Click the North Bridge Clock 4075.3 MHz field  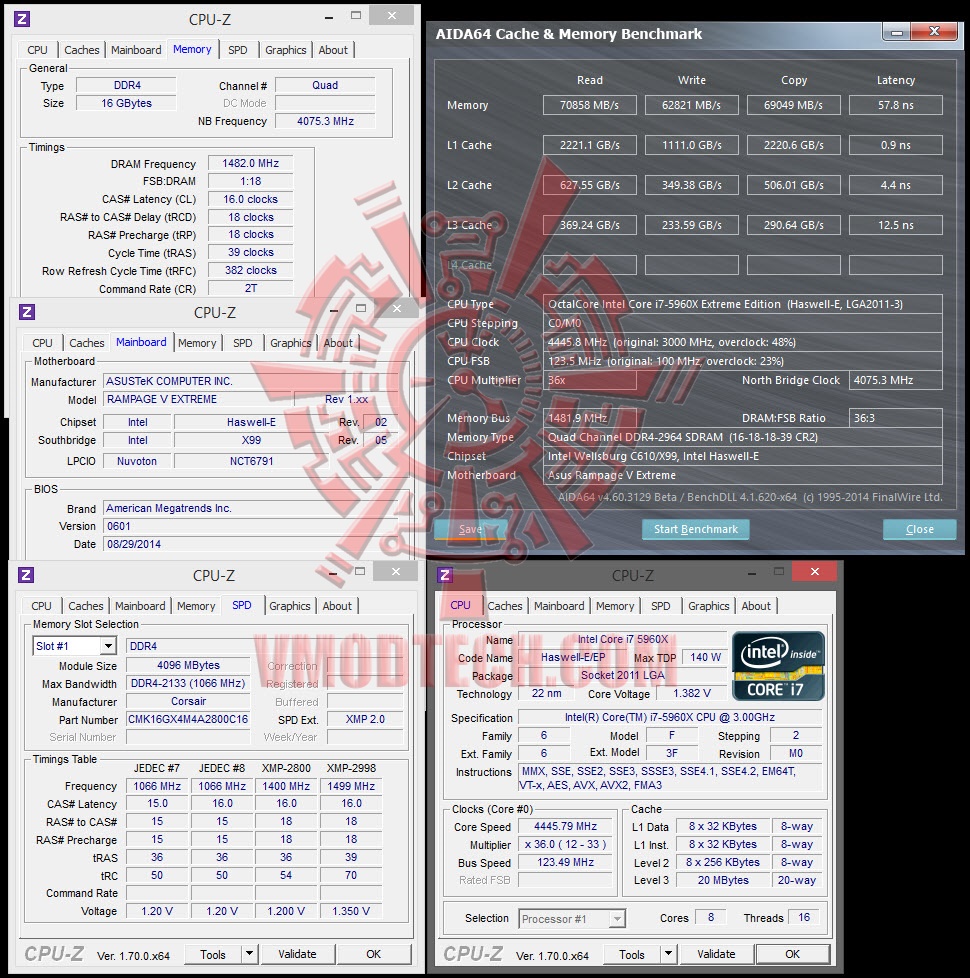896,380
